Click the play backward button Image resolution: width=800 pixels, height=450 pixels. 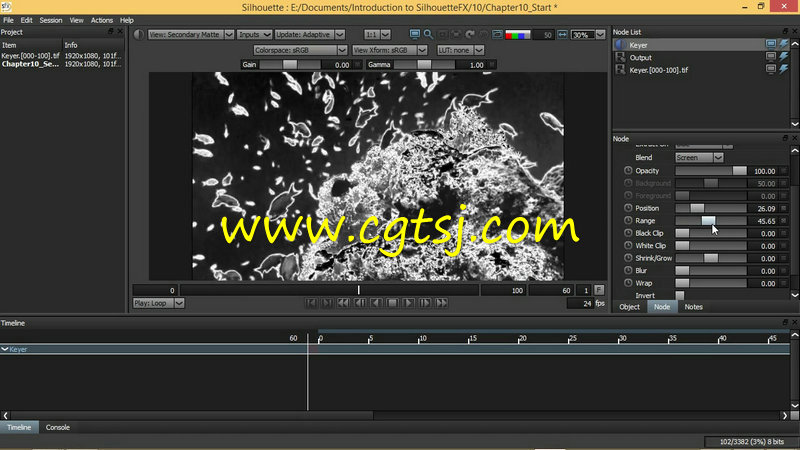click(376, 303)
